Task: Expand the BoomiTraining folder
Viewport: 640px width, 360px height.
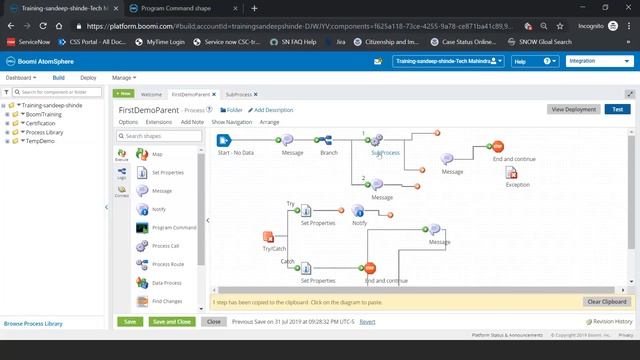Action: click(x=7, y=114)
